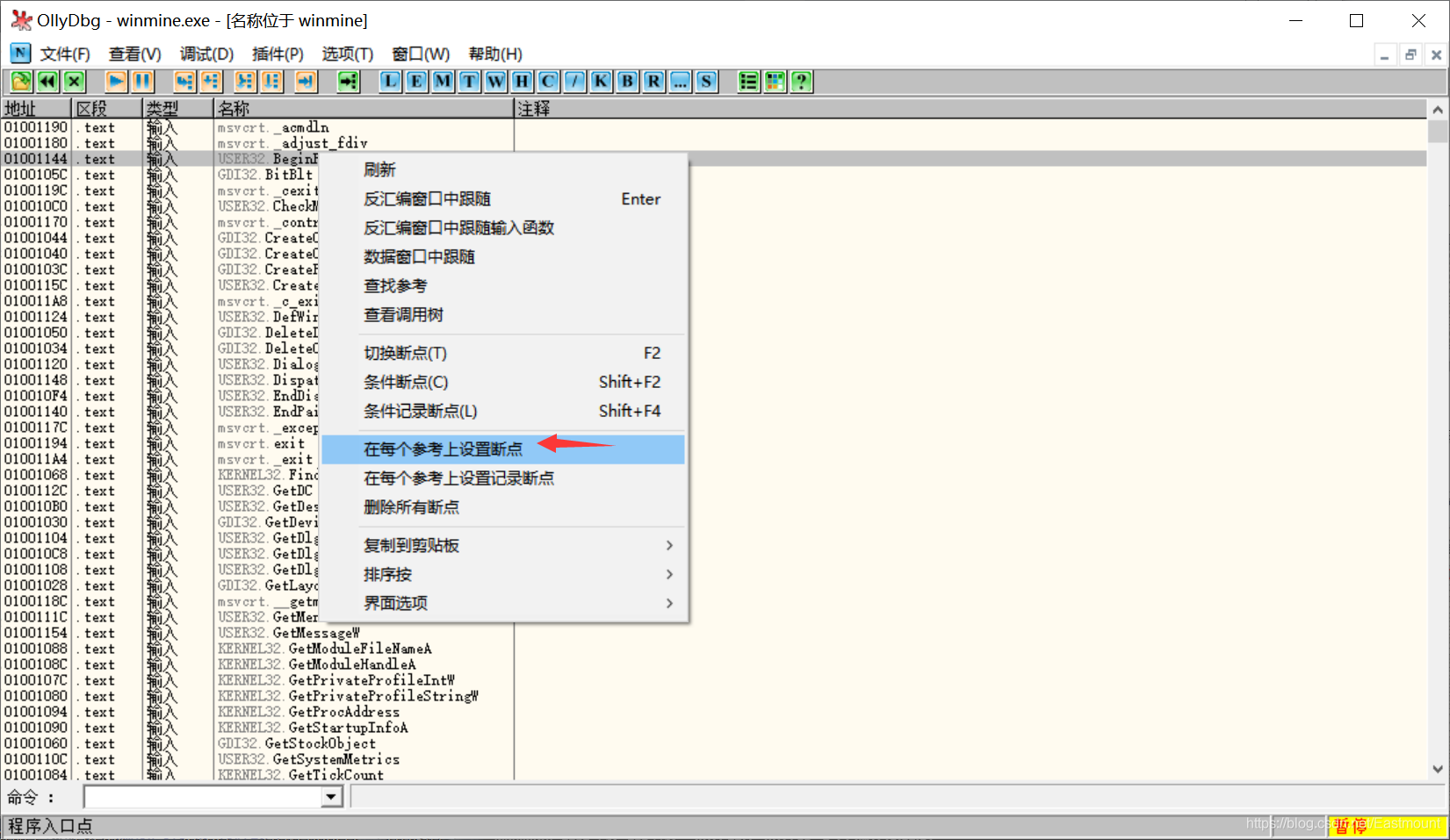Click the Trace over toolbar icon

click(271, 82)
